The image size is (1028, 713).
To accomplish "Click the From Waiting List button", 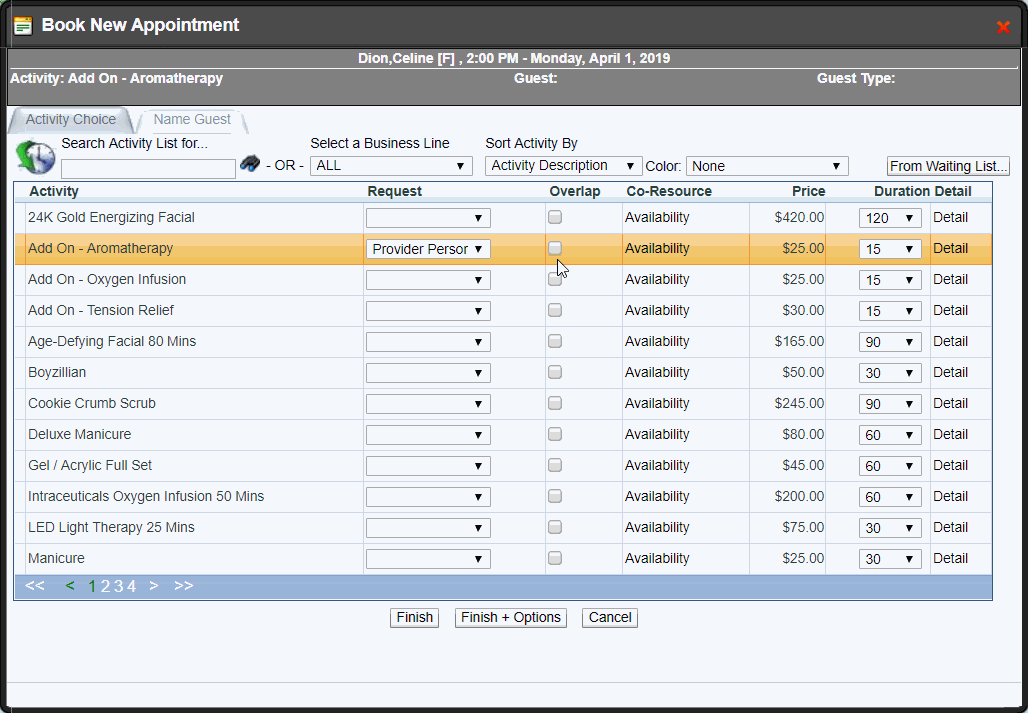I will (x=948, y=166).
